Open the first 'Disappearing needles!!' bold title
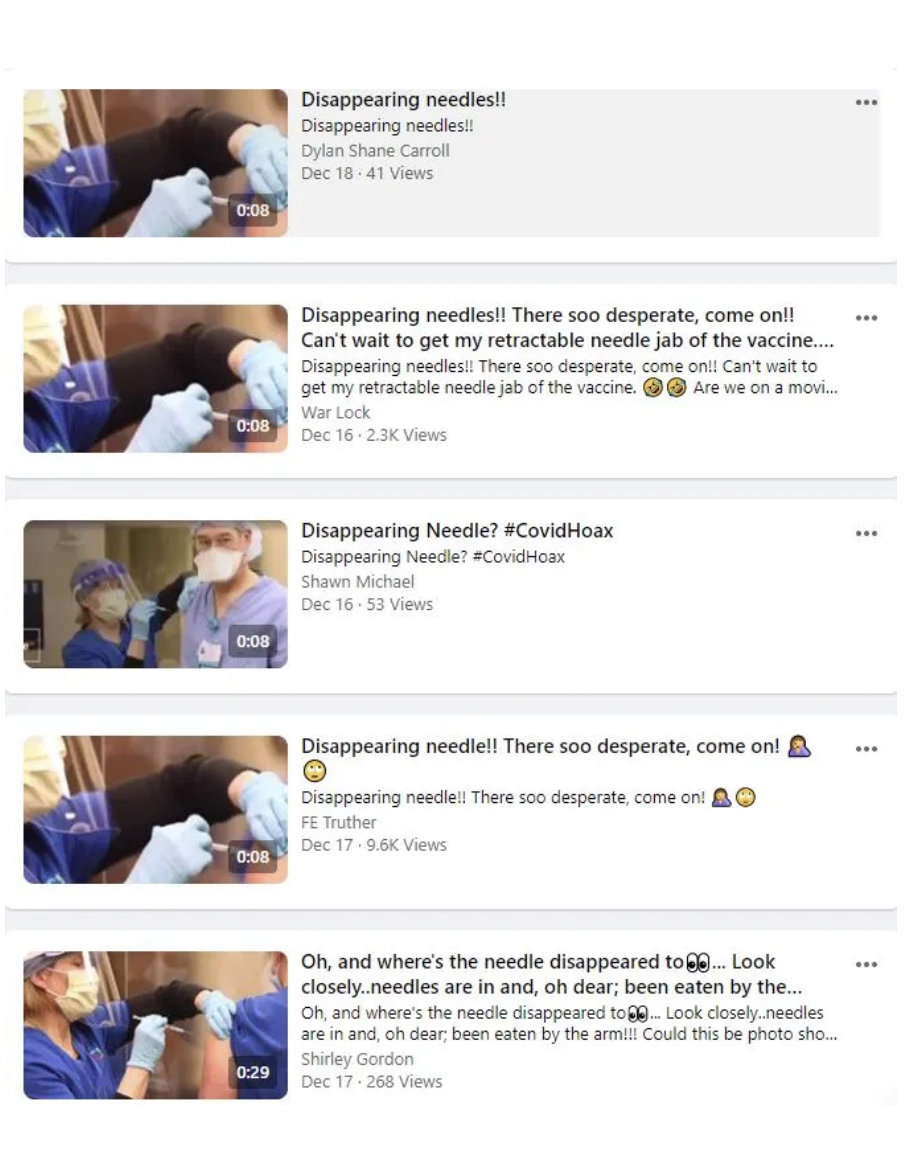The width and height of the screenshot is (923, 1169). click(x=403, y=100)
